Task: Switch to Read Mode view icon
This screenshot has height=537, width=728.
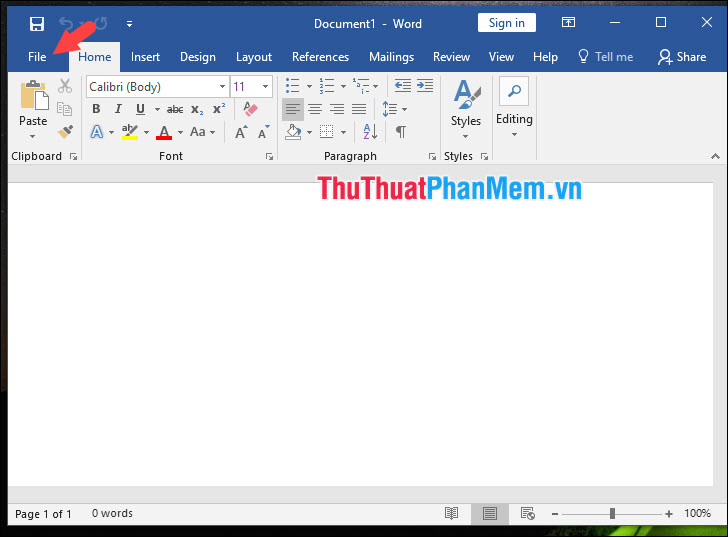Action: [x=451, y=513]
